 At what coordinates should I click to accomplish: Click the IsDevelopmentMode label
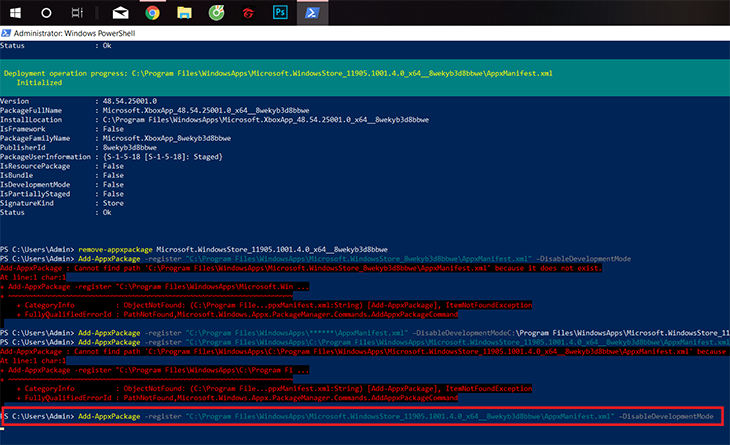click(35, 185)
